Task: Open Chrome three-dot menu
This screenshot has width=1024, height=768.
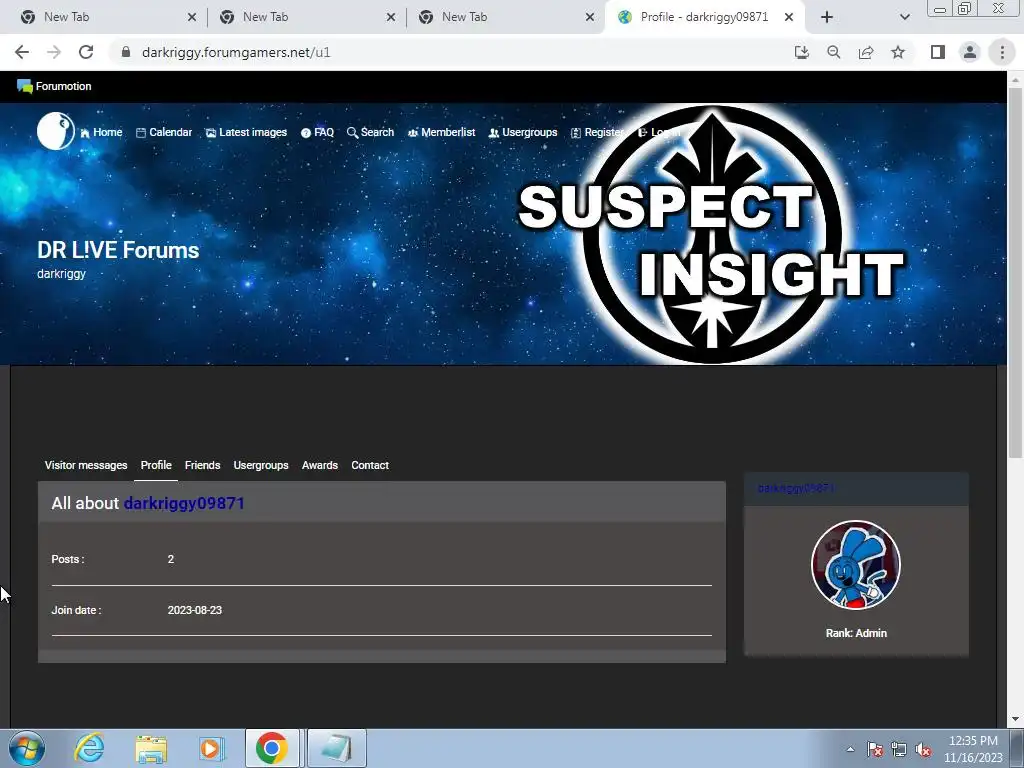Action: 1002,52
